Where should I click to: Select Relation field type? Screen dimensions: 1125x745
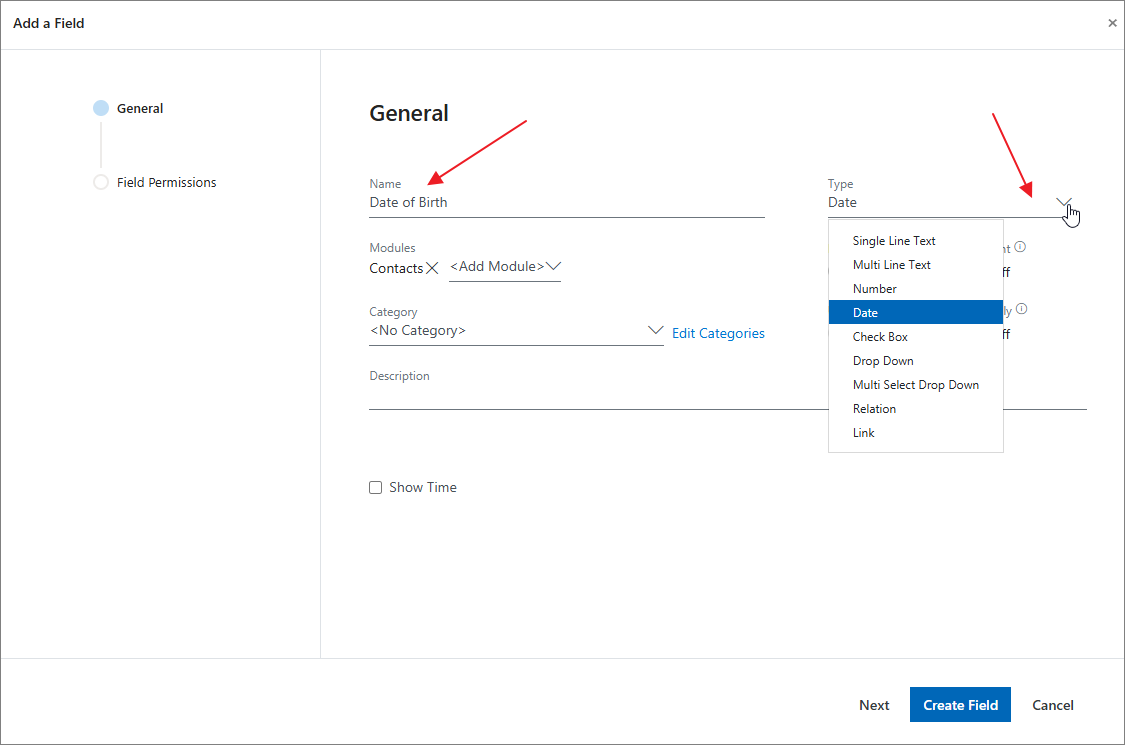(x=874, y=409)
